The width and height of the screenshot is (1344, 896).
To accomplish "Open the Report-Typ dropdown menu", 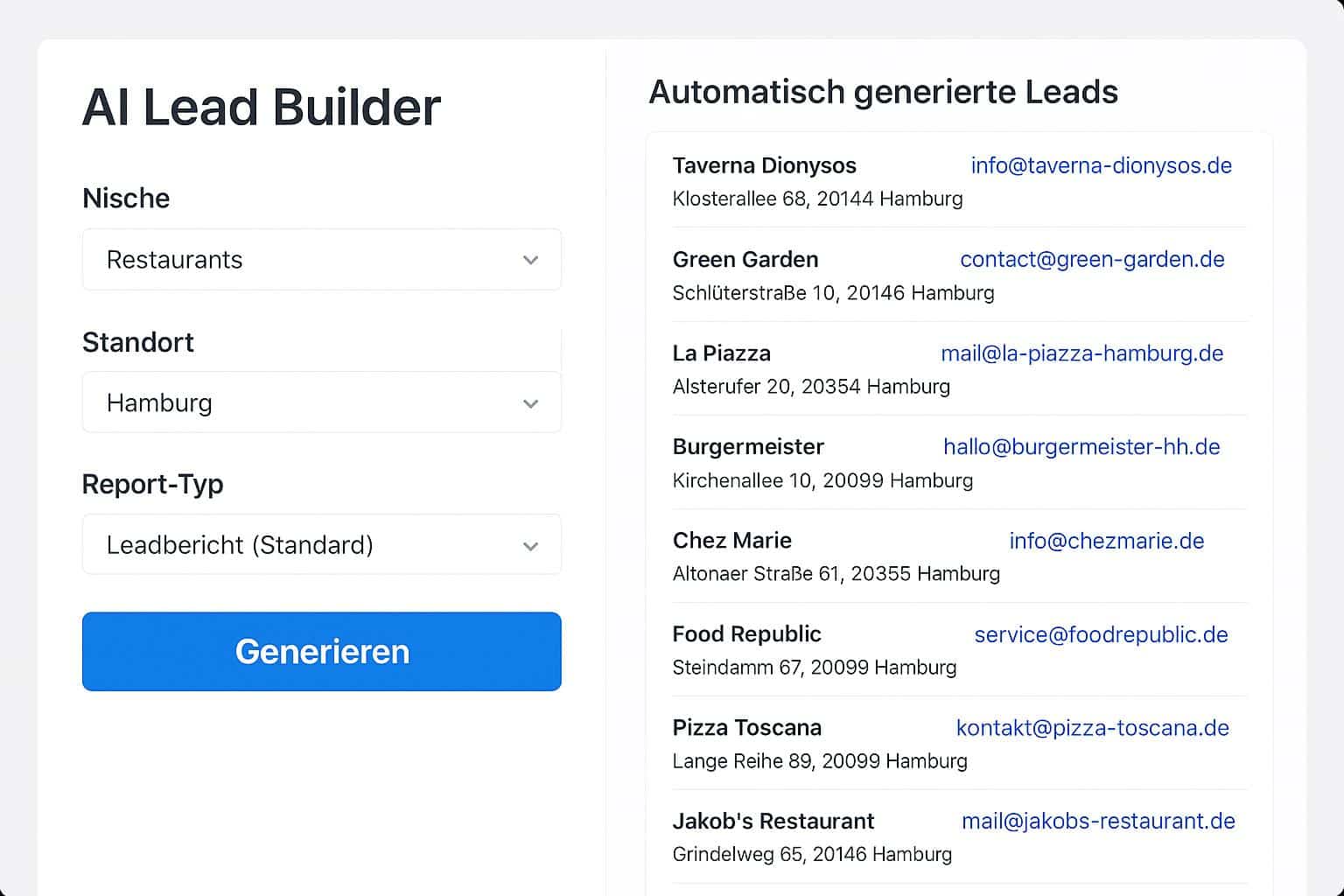I will (x=320, y=545).
